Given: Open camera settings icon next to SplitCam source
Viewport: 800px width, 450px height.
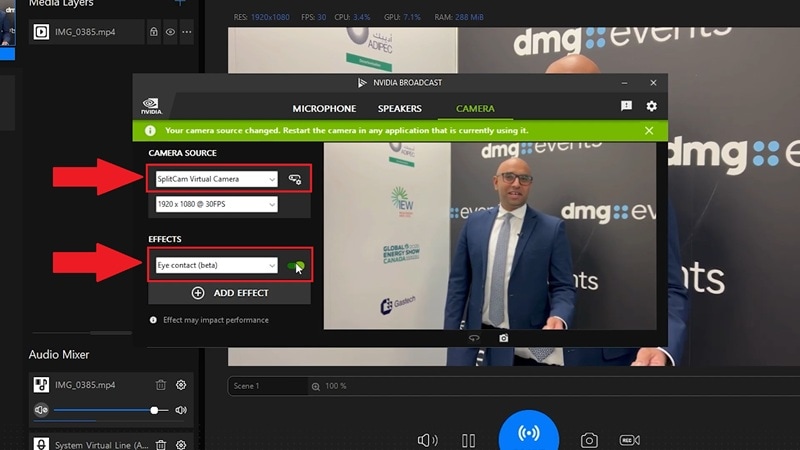Looking at the screenshot, I should pos(295,179).
